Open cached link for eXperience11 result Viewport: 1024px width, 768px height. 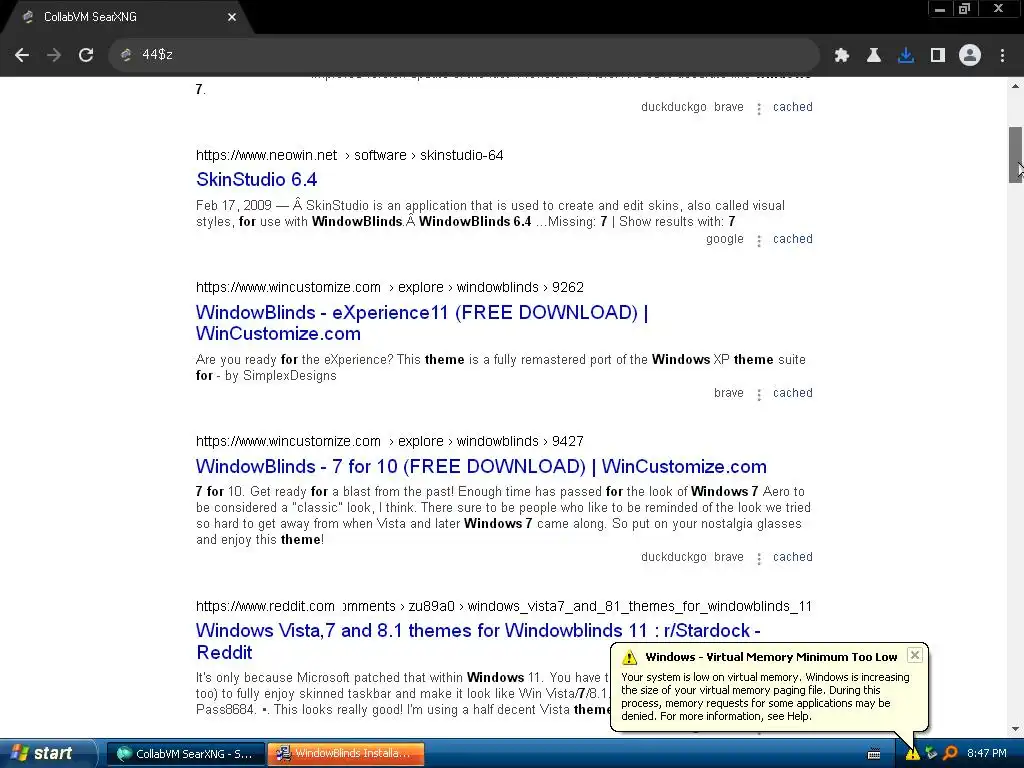click(793, 393)
